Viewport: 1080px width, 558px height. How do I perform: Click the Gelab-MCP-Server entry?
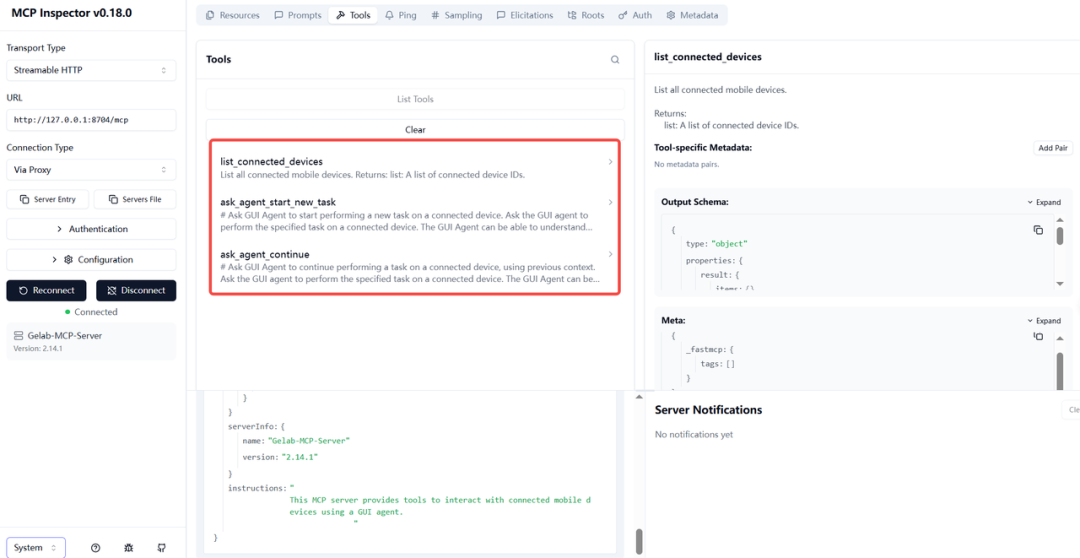(91, 342)
